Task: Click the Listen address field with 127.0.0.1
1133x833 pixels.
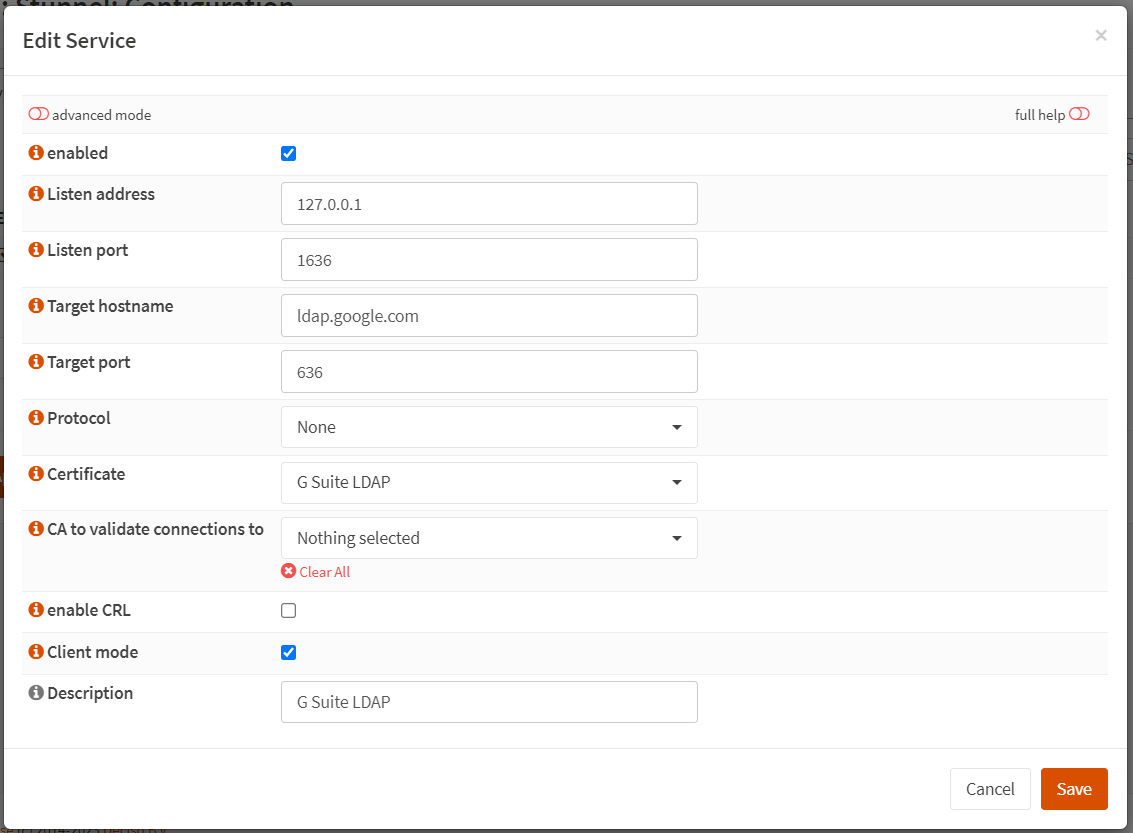Action: click(489, 204)
